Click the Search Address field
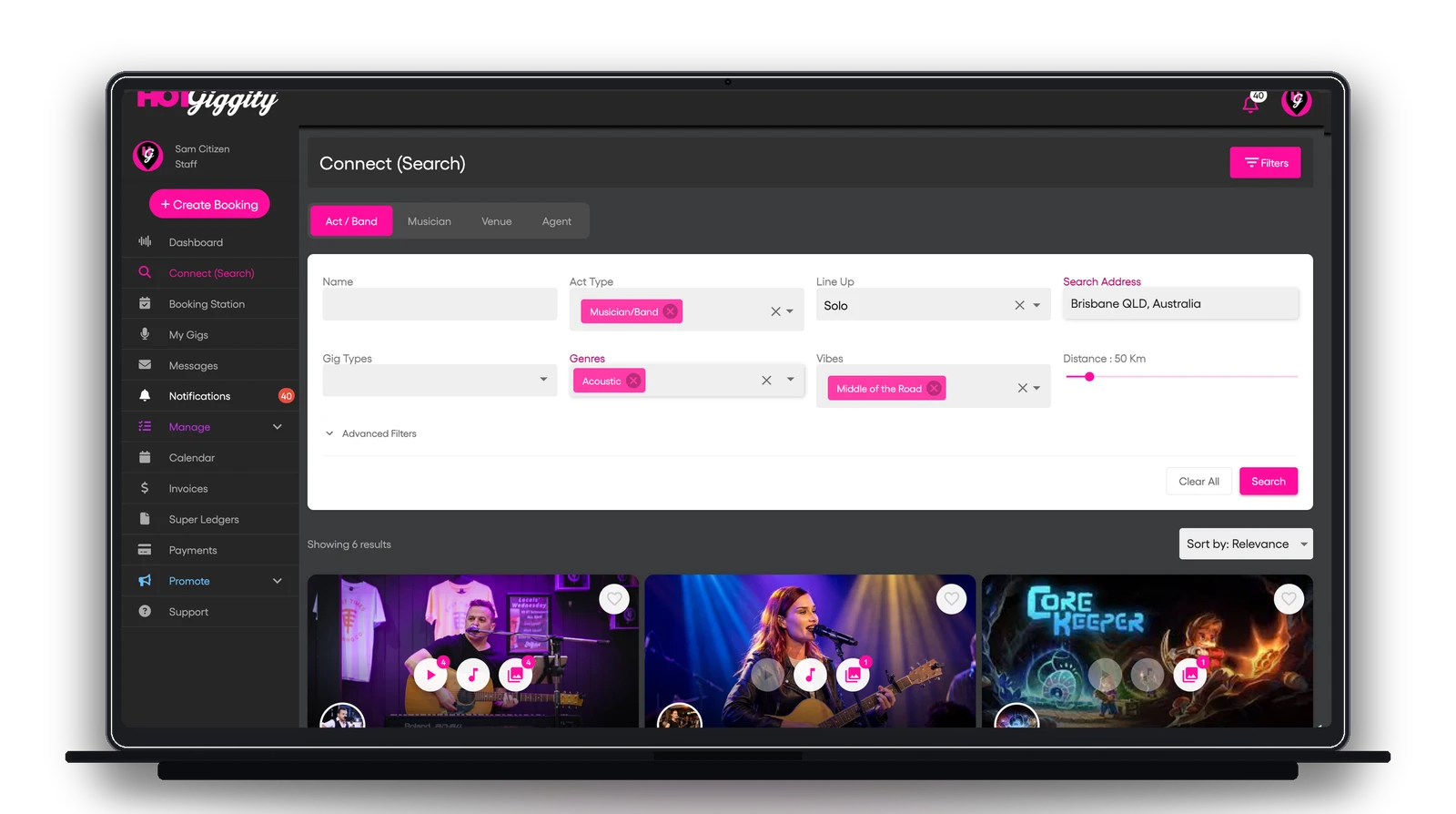The height and width of the screenshot is (814, 1456). pyautogui.click(x=1180, y=304)
